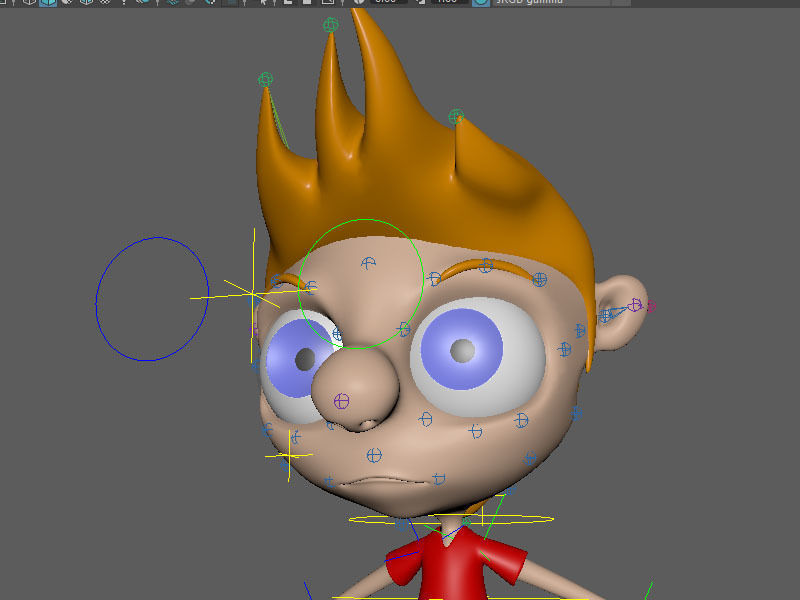Select green control atop the left hair spike
This screenshot has width=800, height=600.
pyautogui.click(x=265, y=79)
